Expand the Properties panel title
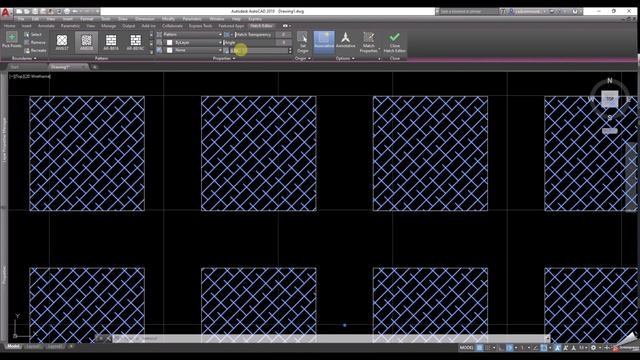The image size is (640, 360). coord(224,59)
